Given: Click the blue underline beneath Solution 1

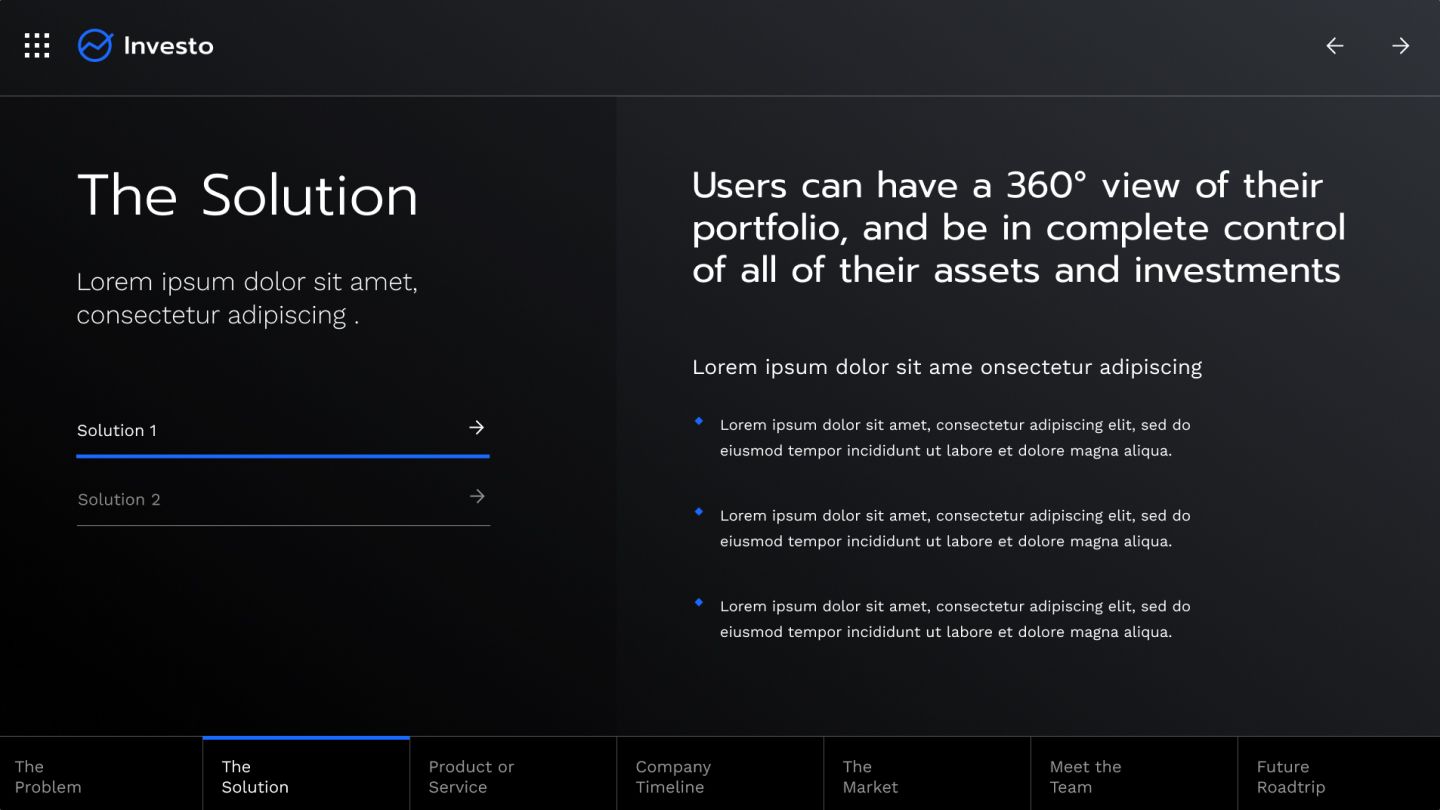Looking at the screenshot, I should 283,456.
